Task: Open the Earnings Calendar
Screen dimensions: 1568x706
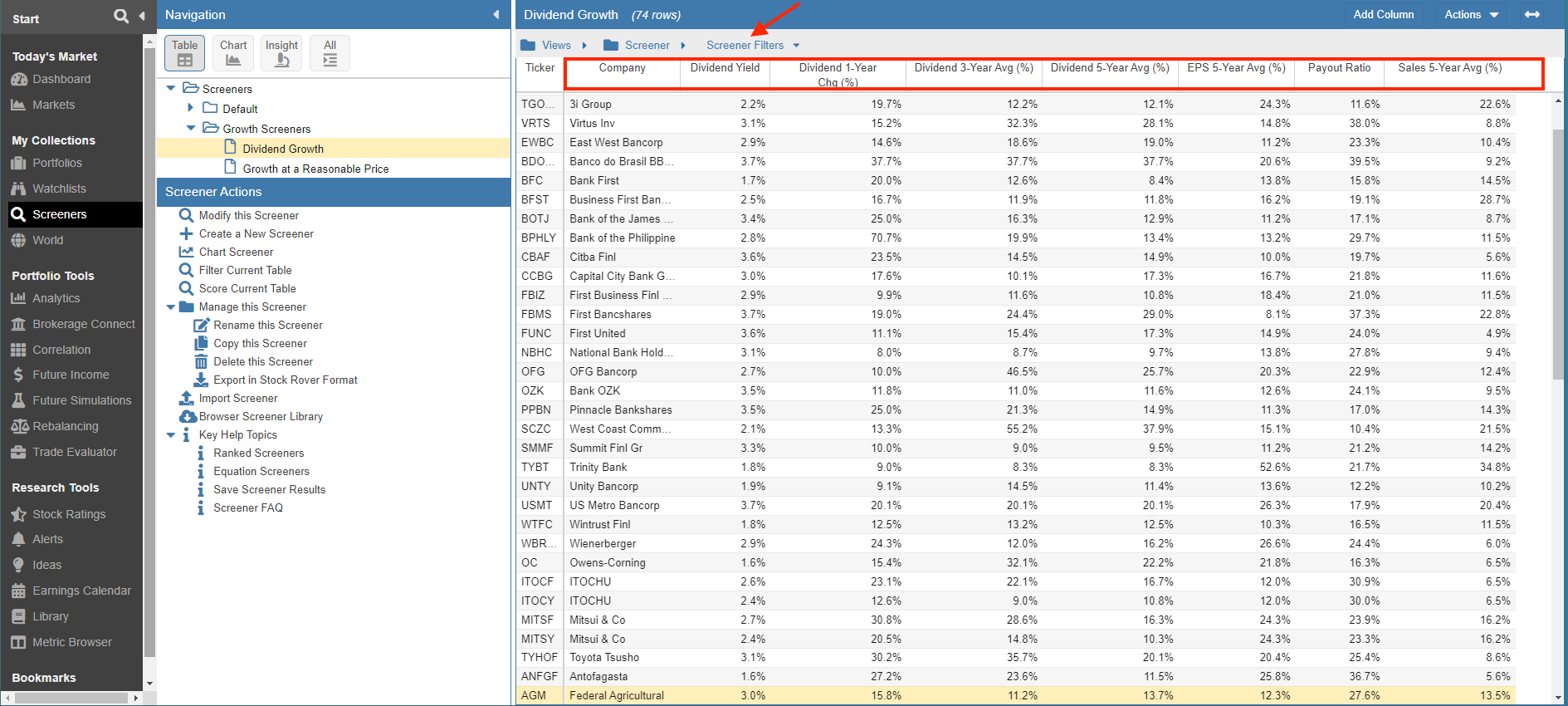Action: pos(81,591)
